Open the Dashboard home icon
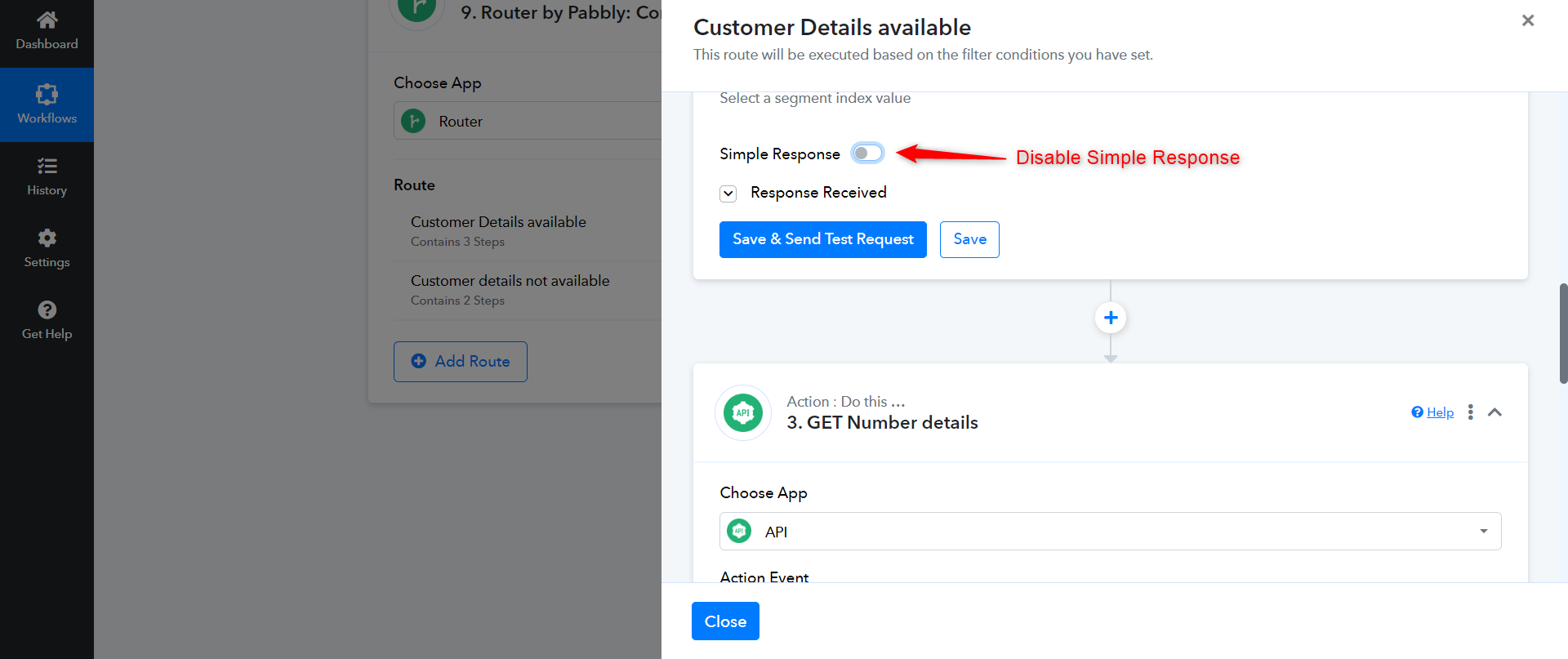This screenshot has width=1568, height=659. tap(47, 20)
